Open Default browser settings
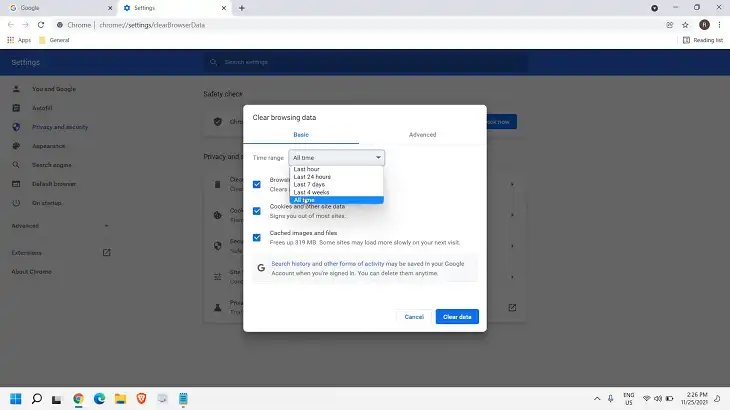730x410 pixels. coord(54,184)
